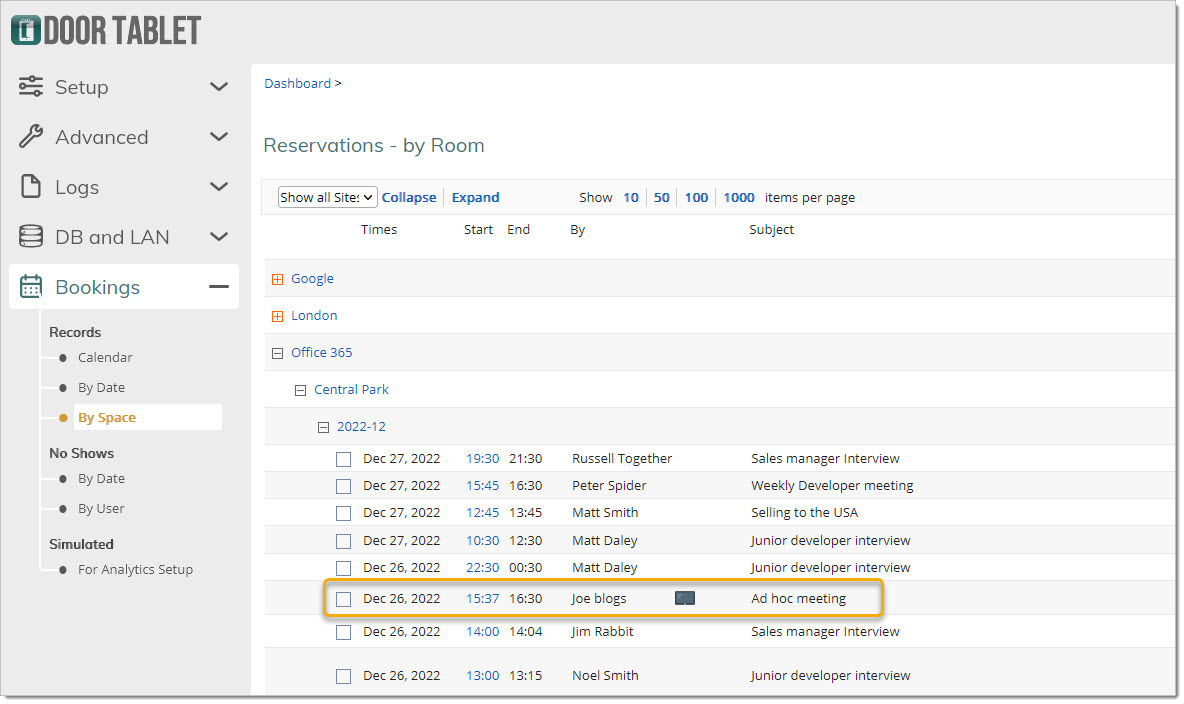Click the Bookings calendar icon
Screen dimensions: 1184x704
tap(31, 286)
